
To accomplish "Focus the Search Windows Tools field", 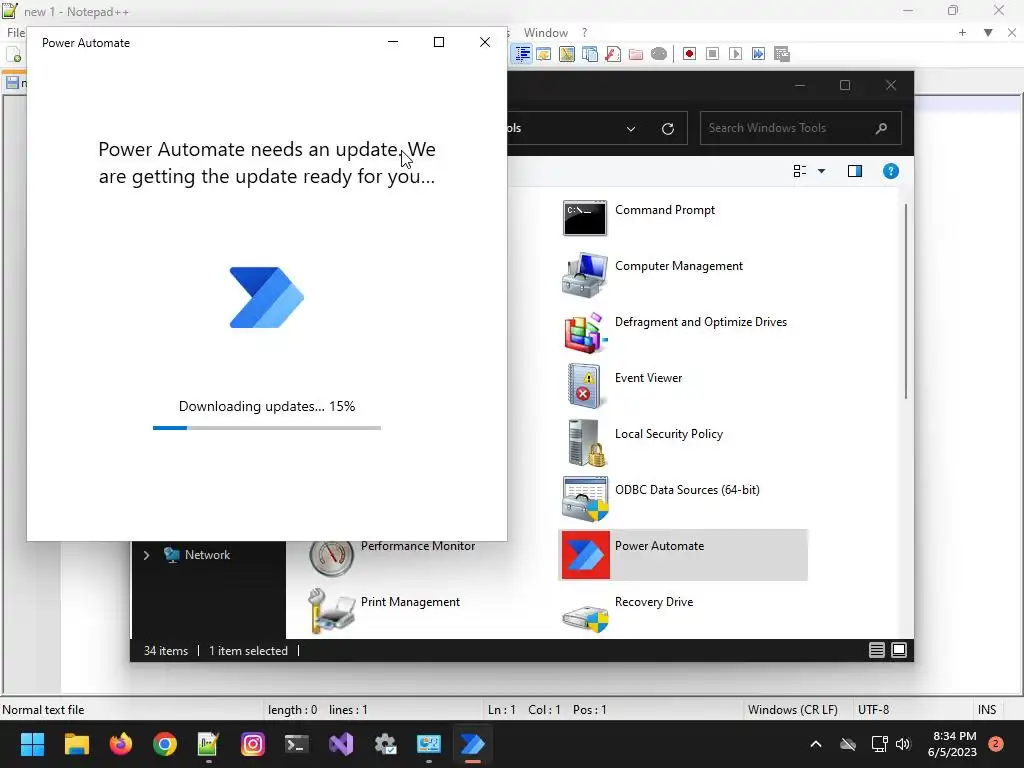I will pyautogui.click(x=801, y=129).
